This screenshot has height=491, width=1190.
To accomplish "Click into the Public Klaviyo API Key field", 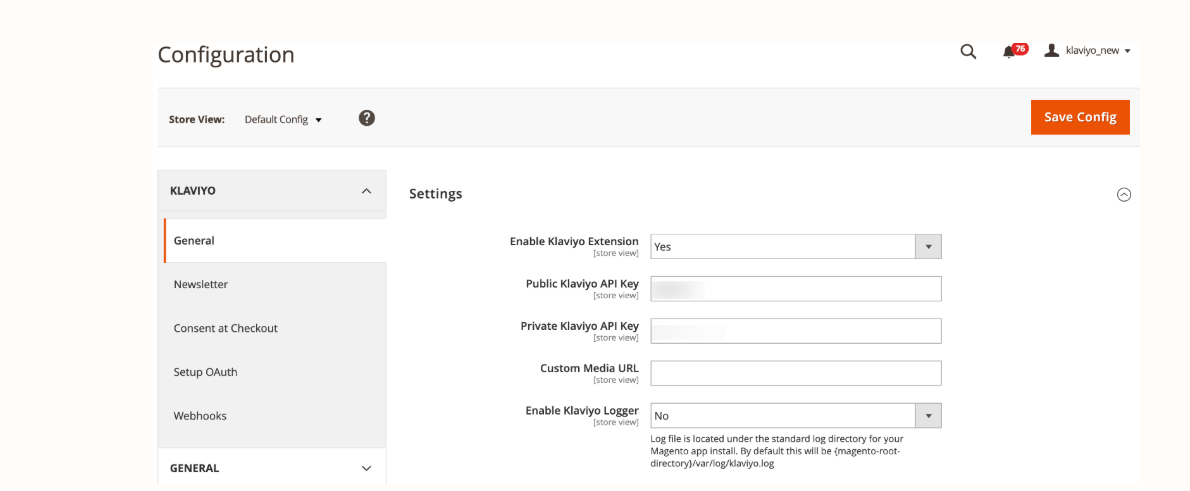I will [796, 289].
